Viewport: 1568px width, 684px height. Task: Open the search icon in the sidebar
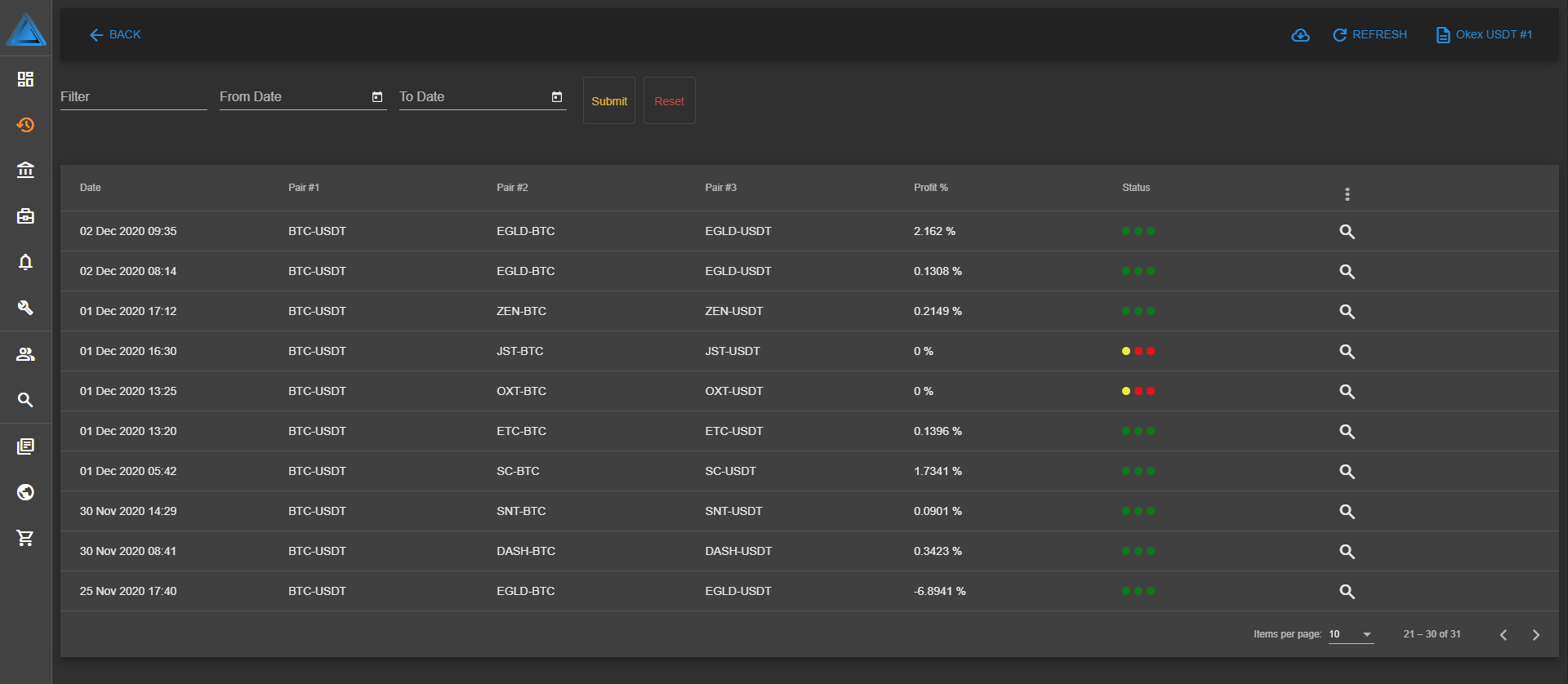tap(25, 400)
